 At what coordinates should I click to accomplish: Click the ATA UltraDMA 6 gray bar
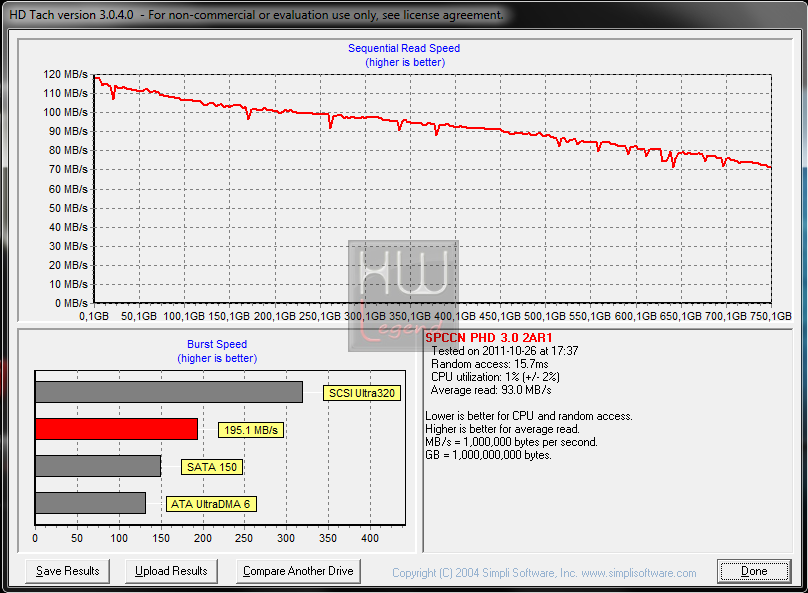point(90,503)
